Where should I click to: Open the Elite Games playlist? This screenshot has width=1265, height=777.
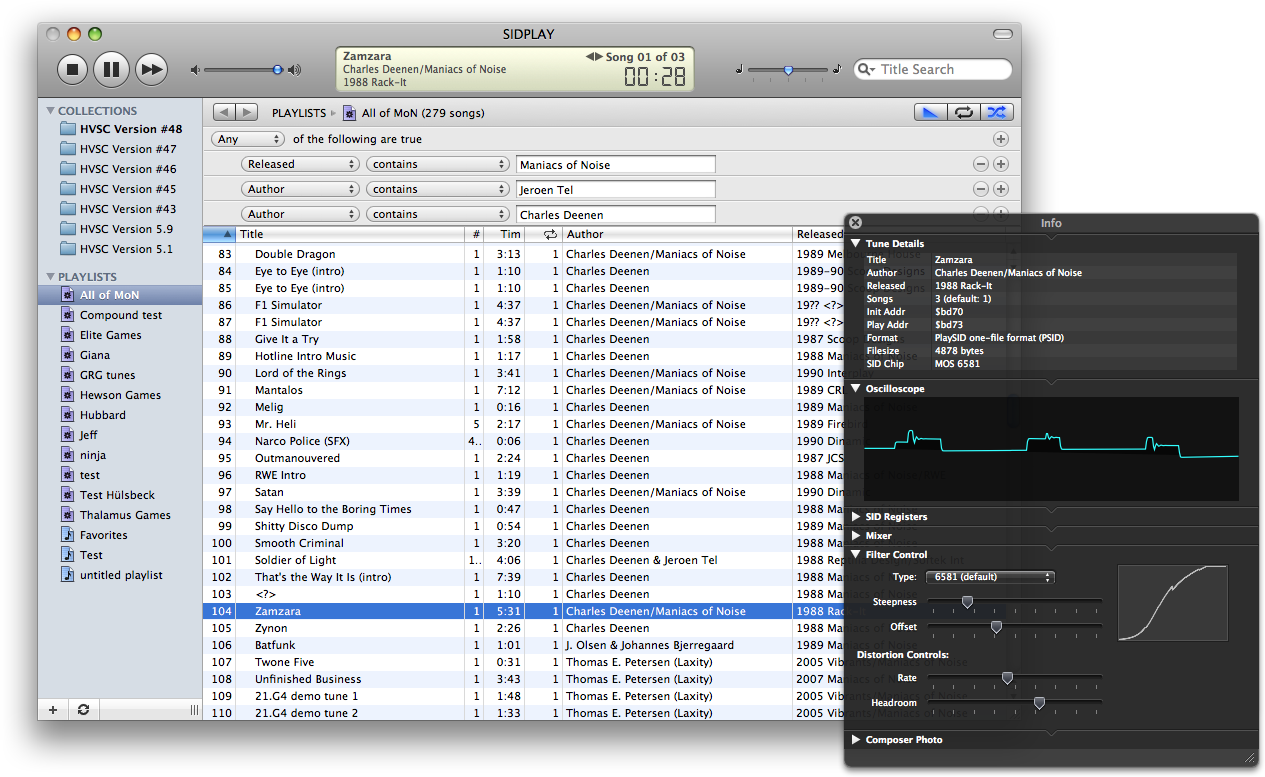click(110, 335)
